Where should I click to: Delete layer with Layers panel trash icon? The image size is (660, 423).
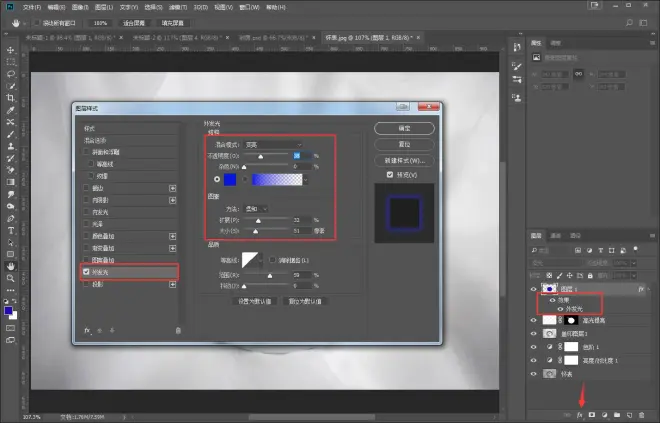tap(641, 415)
